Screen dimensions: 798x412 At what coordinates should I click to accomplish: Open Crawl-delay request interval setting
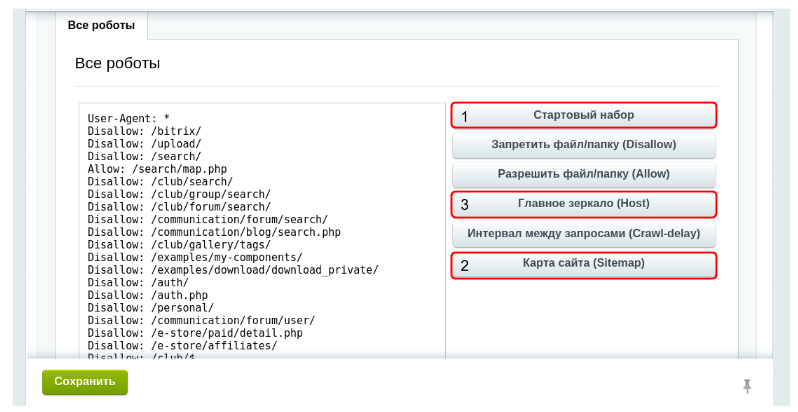click(584, 234)
